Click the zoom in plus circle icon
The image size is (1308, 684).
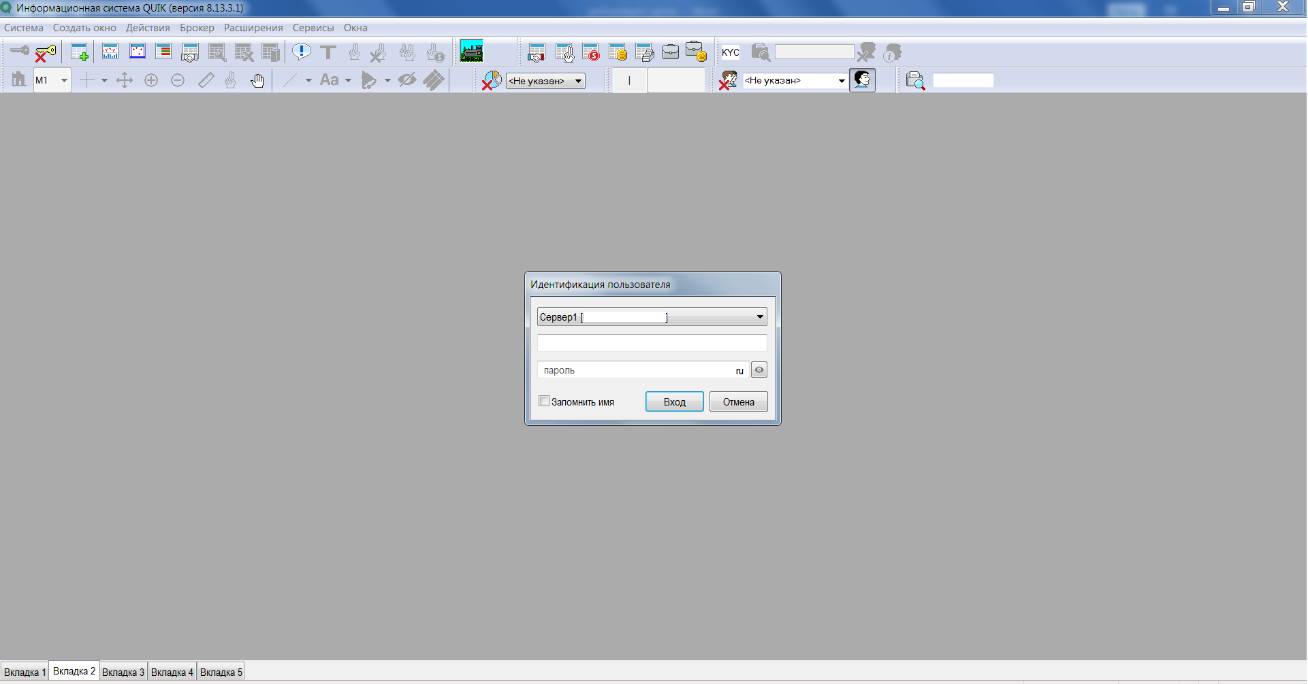point(151,80)
